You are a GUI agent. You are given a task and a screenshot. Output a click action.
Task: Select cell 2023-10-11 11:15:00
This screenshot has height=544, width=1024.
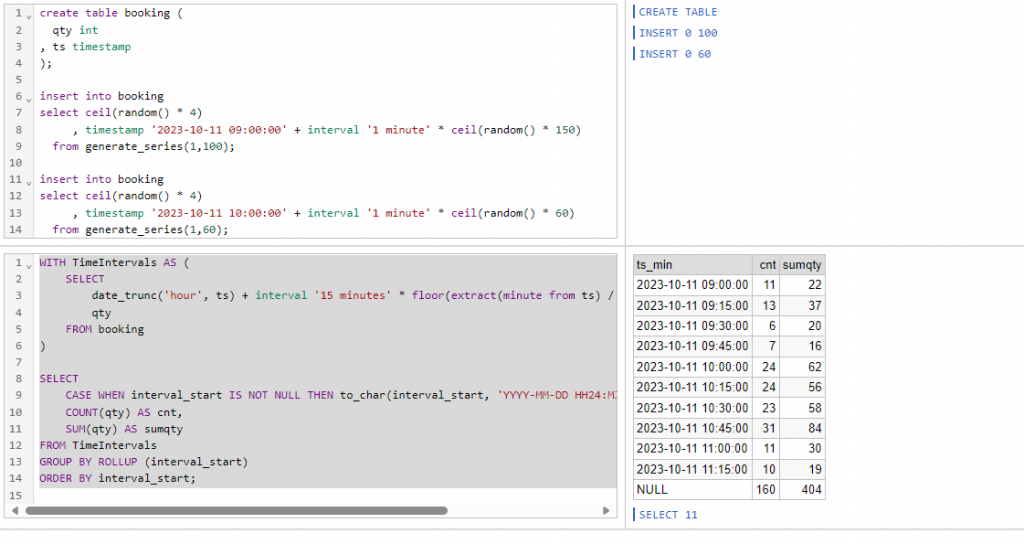tap(692, 469)
